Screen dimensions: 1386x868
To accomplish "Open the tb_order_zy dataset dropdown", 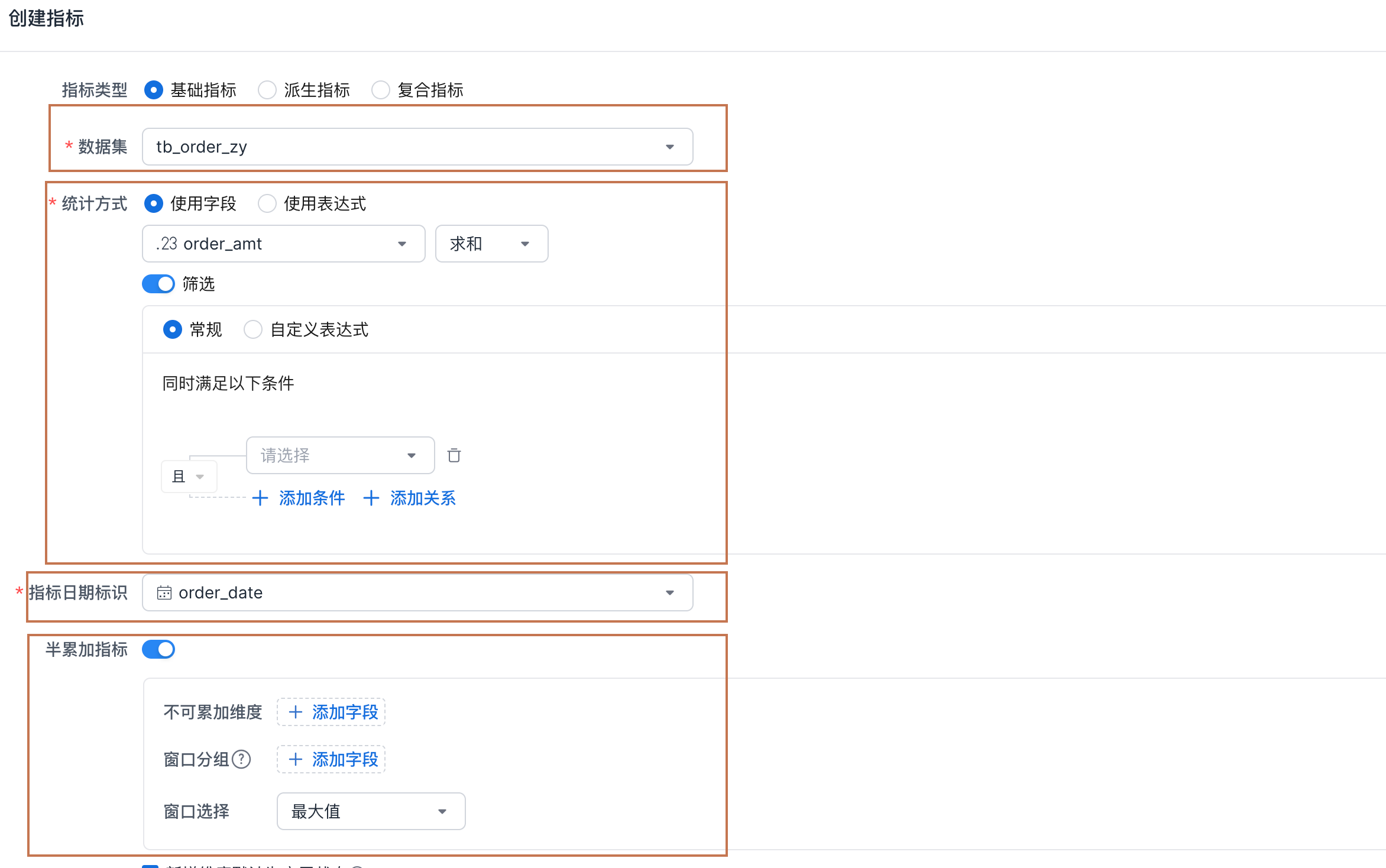I will (417, 147).
